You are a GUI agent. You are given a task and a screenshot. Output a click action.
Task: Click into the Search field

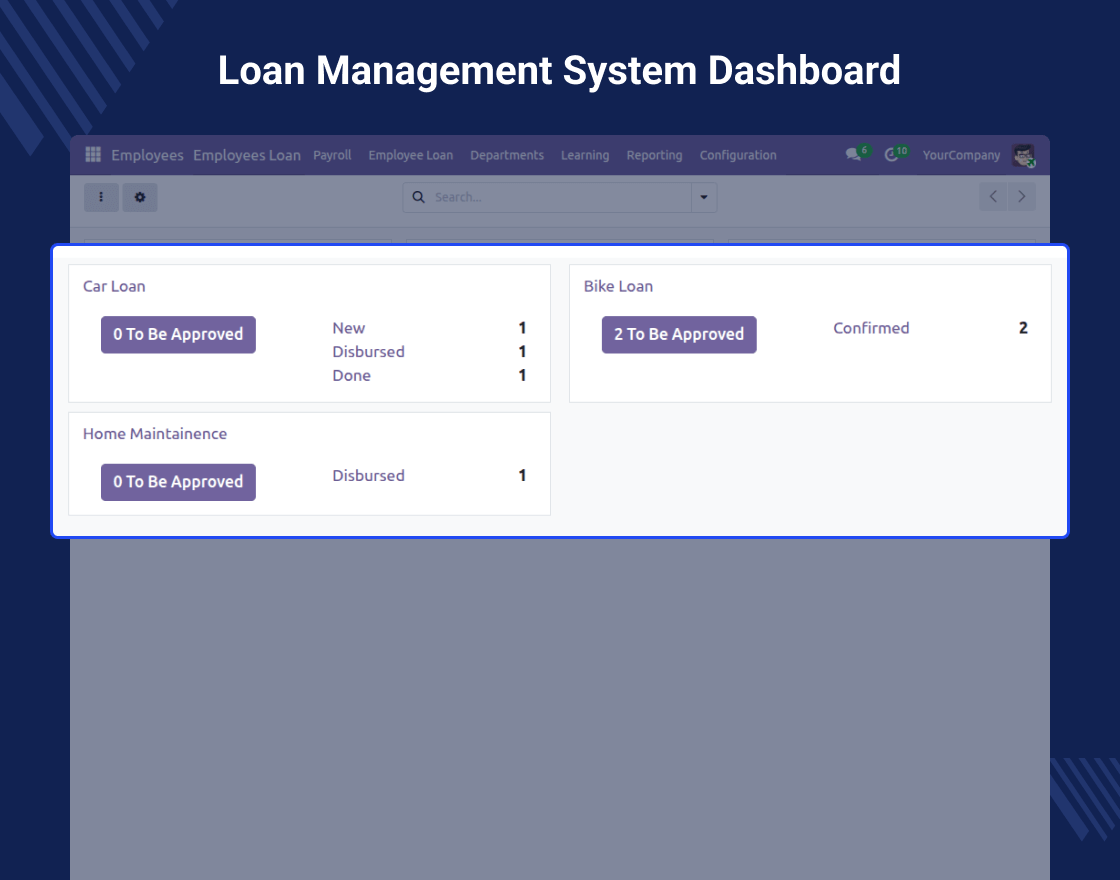tap(561, 197)
